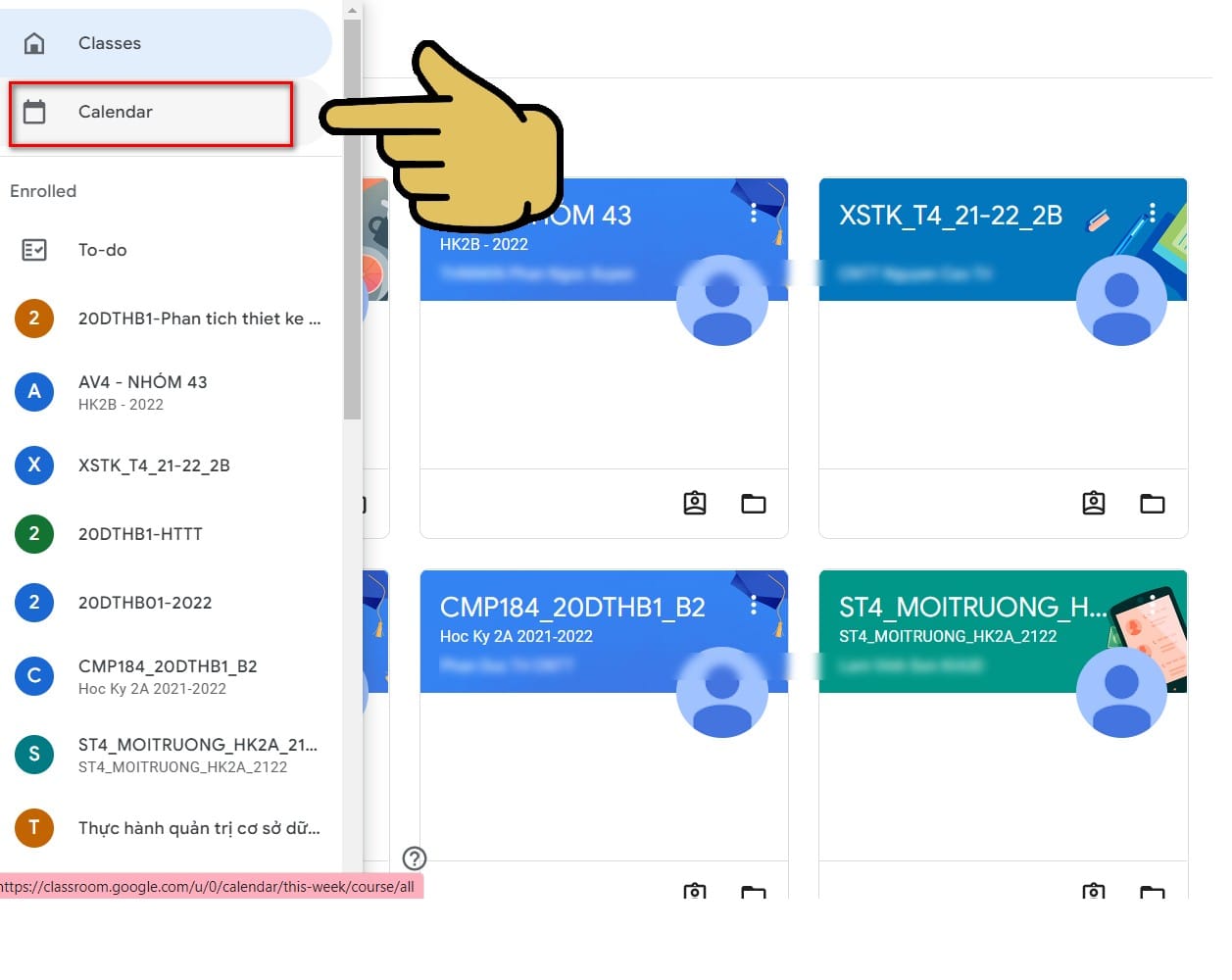Open Drive folder icon on AV4 NHÓM 43 card

pos(754,504)
